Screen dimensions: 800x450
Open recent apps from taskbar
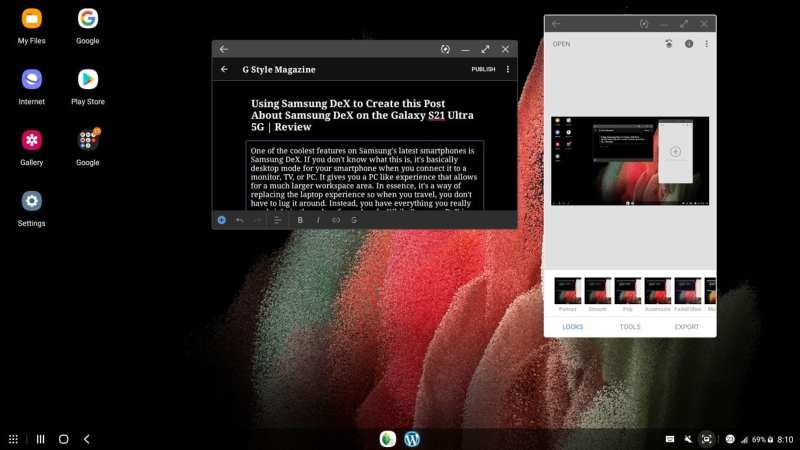click(x=40, y=439)
